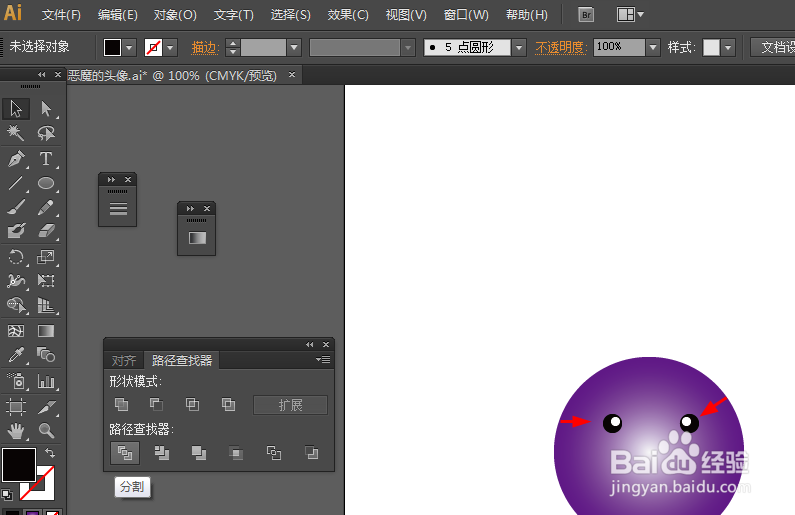Open the opacity 100% dropdown
The image size is (795, 515).
click(653, 48)
